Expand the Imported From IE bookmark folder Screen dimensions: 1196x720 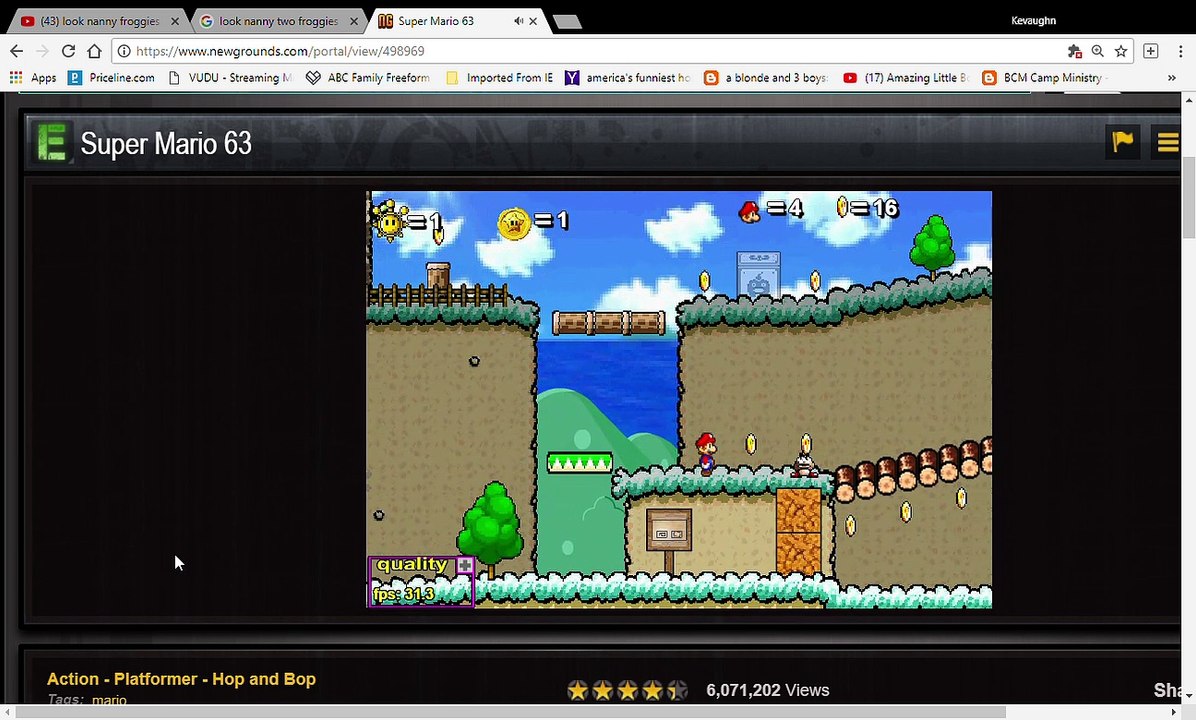click(x=500, y=78)
